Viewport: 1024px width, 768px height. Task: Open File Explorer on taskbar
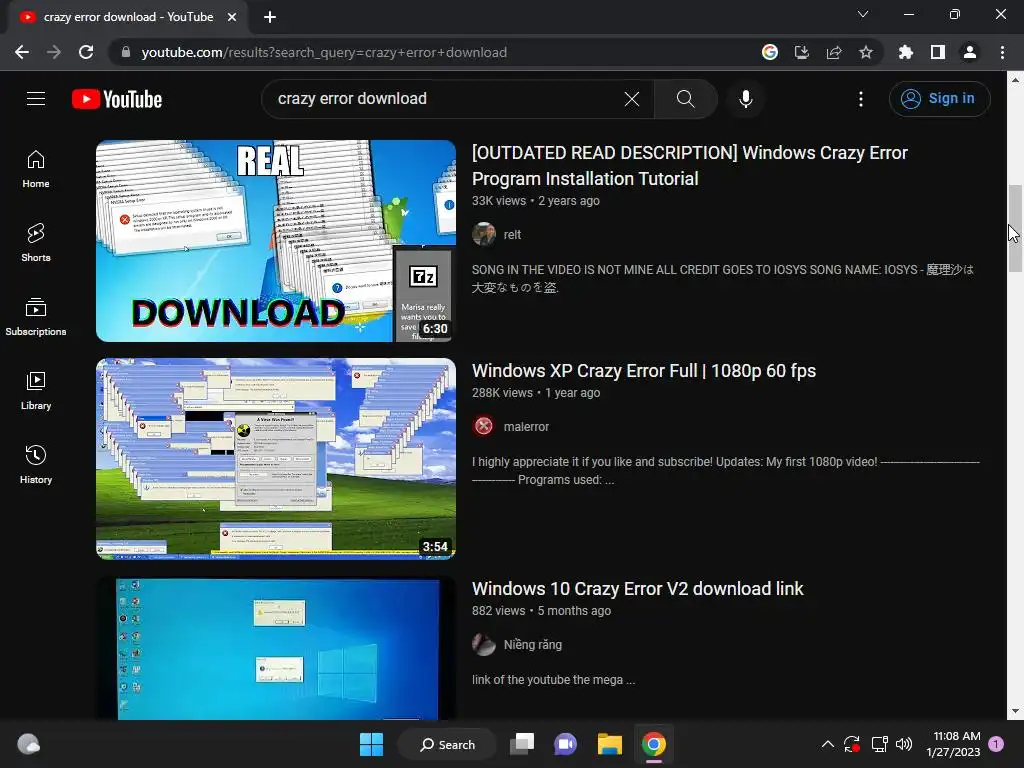[x=610, y=744]
